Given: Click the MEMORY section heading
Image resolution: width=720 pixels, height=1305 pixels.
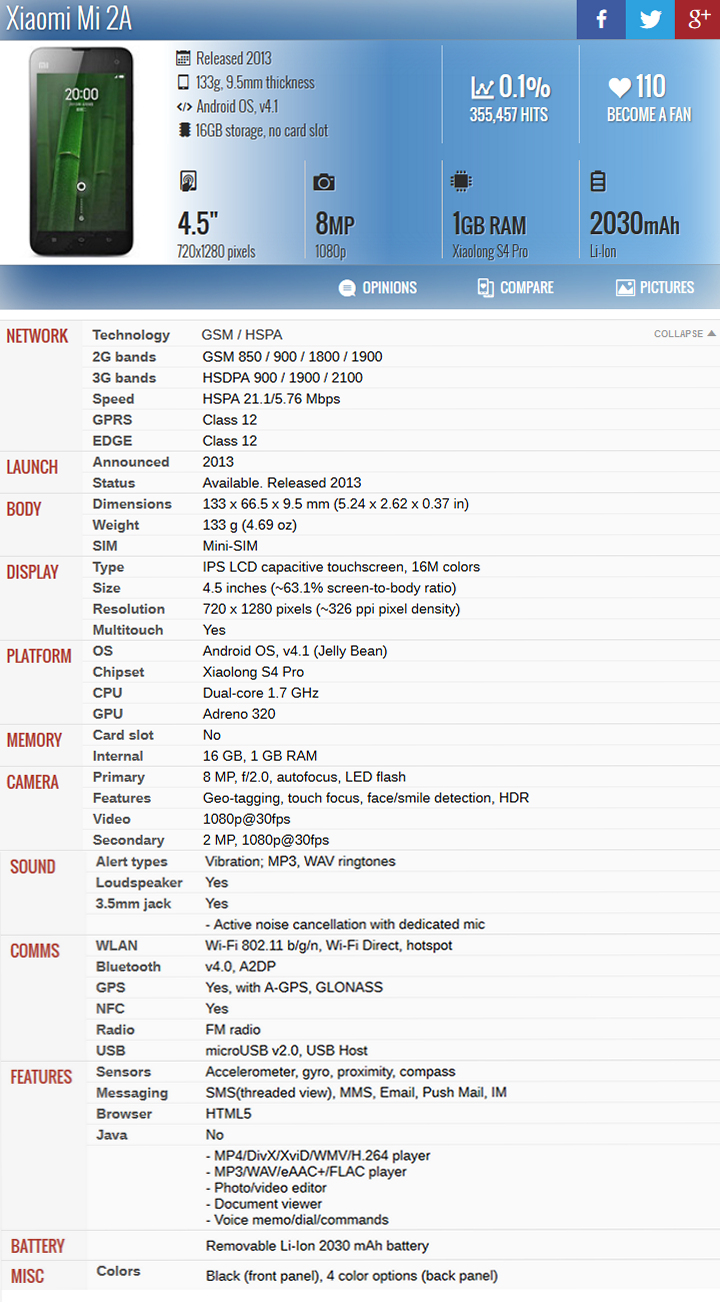Looking at the screenshot, I should click(x=34, y=740).
